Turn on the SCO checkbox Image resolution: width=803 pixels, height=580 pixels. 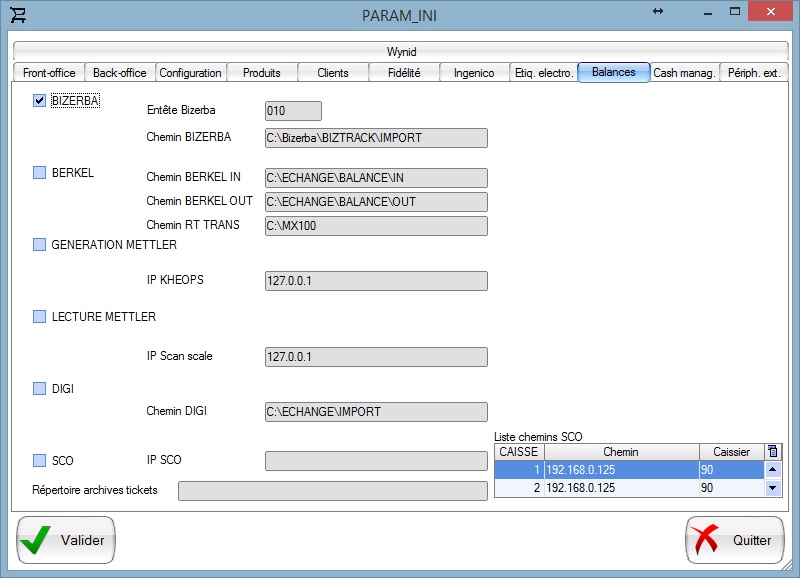(40, 461)
